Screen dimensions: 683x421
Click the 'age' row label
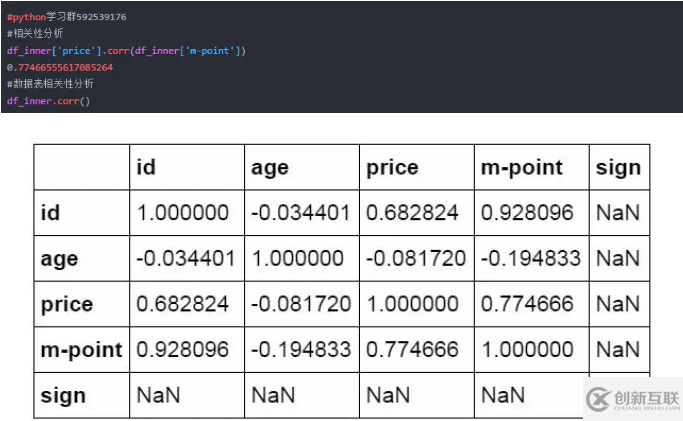[60, 259]
